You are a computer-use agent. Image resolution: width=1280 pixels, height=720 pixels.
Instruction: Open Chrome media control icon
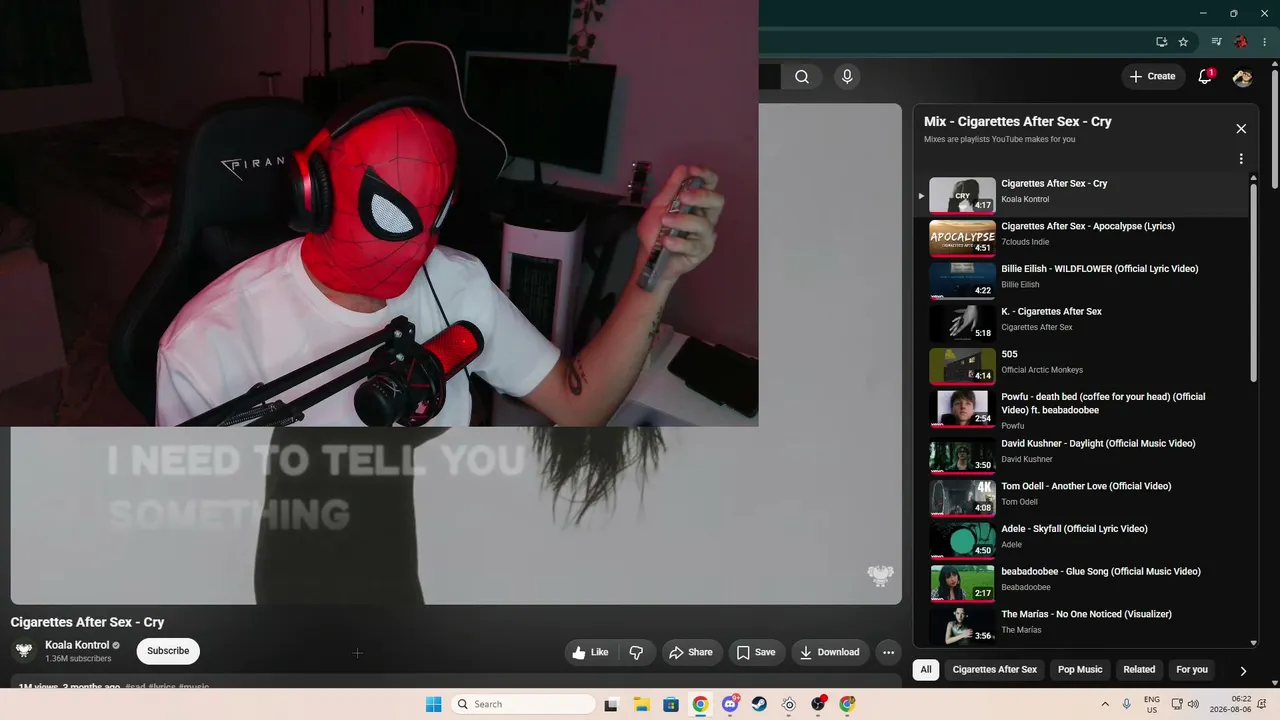1216,42
